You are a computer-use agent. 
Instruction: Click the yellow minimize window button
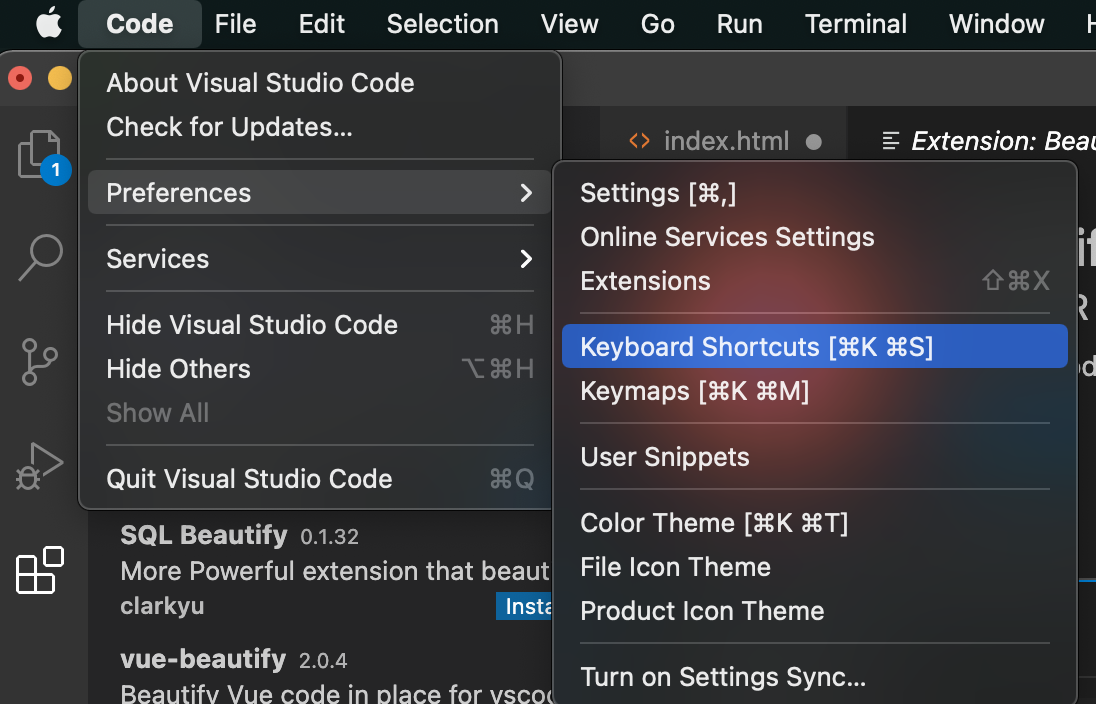click(x=59, y=78)
